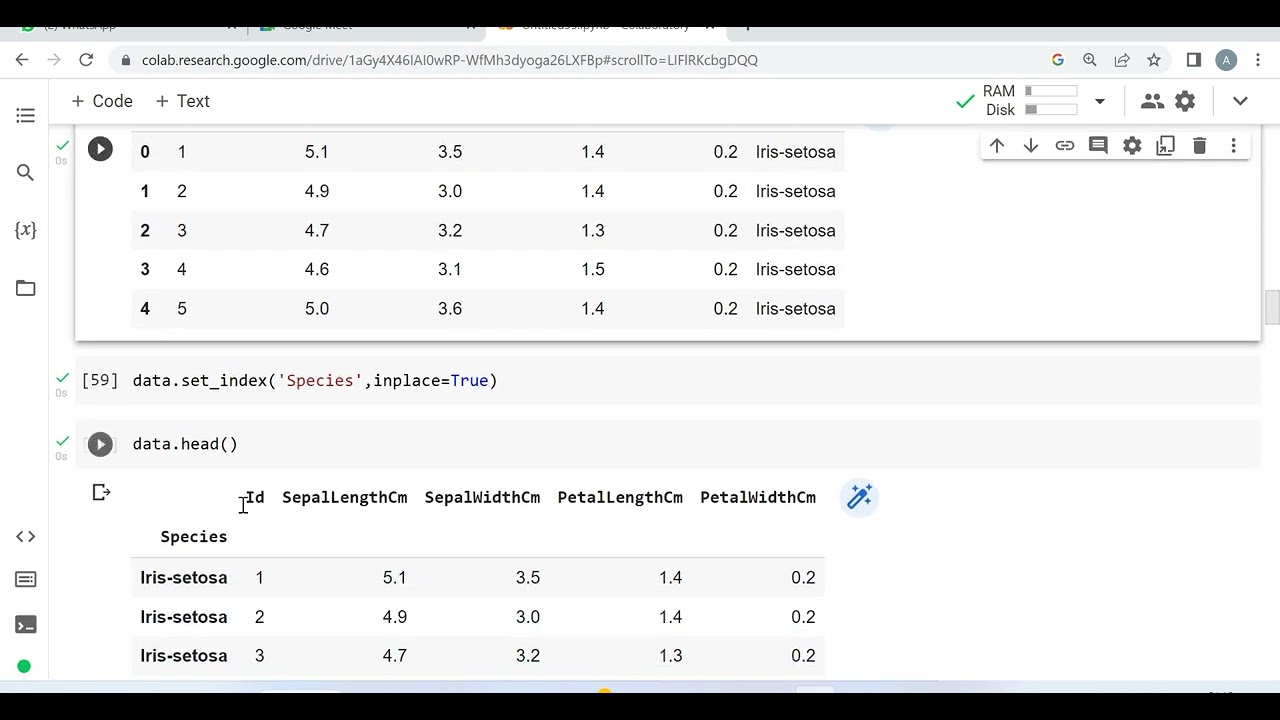This screenshot has height=720, width=1280.
Task: Open the search (find and replace) sidebar icon
Action: click(x=26, y=173)
